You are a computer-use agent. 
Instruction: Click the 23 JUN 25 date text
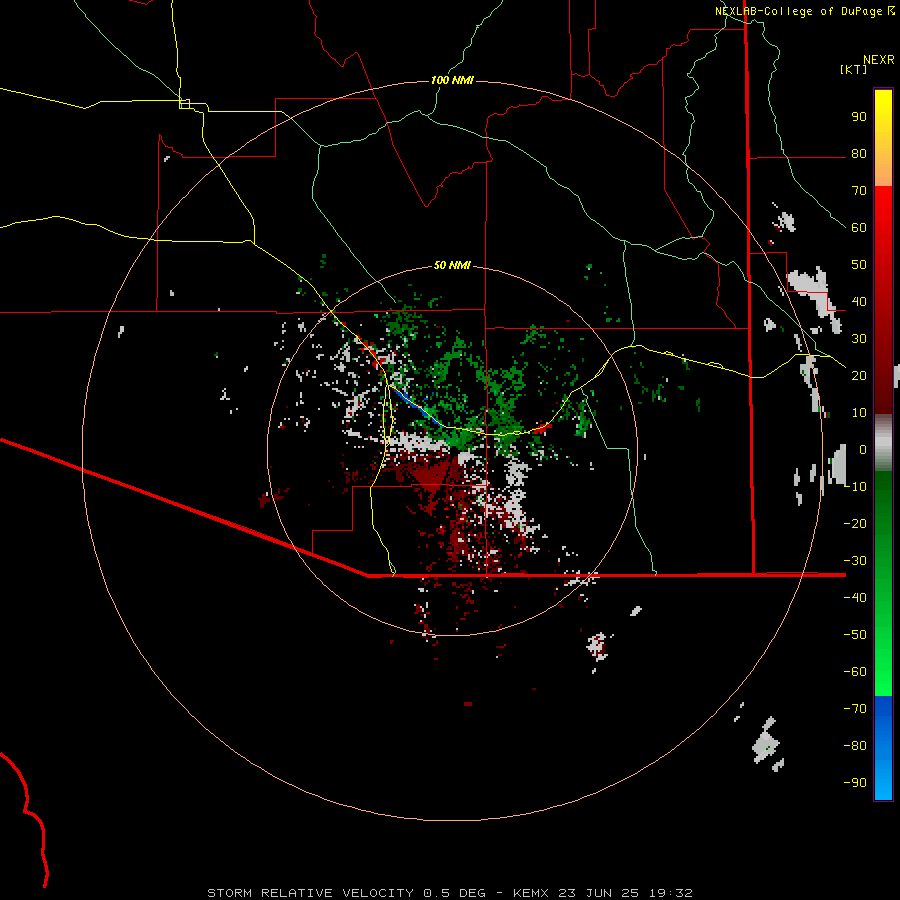point(599,893)
